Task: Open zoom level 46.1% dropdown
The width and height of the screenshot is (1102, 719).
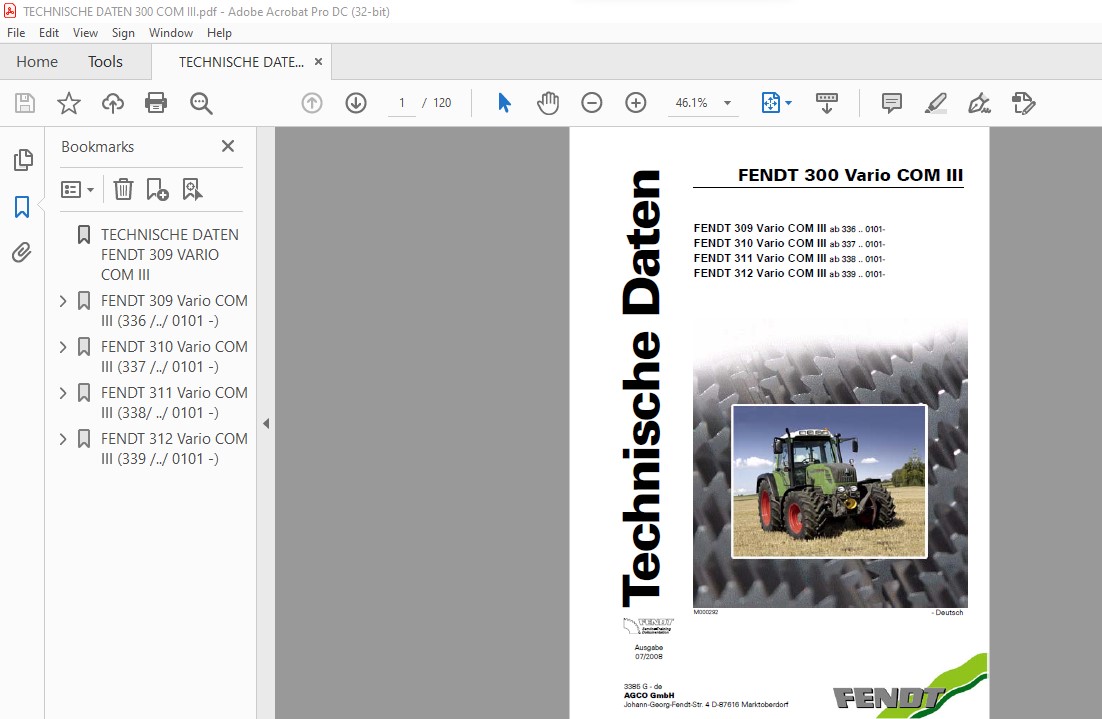Action: pyautogui.click(x=727, y=103)
